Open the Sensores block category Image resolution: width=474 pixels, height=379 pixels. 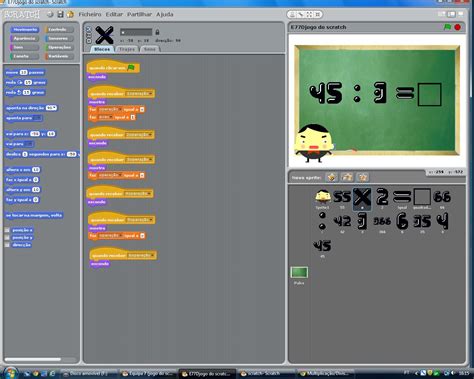tap(59, 38)
